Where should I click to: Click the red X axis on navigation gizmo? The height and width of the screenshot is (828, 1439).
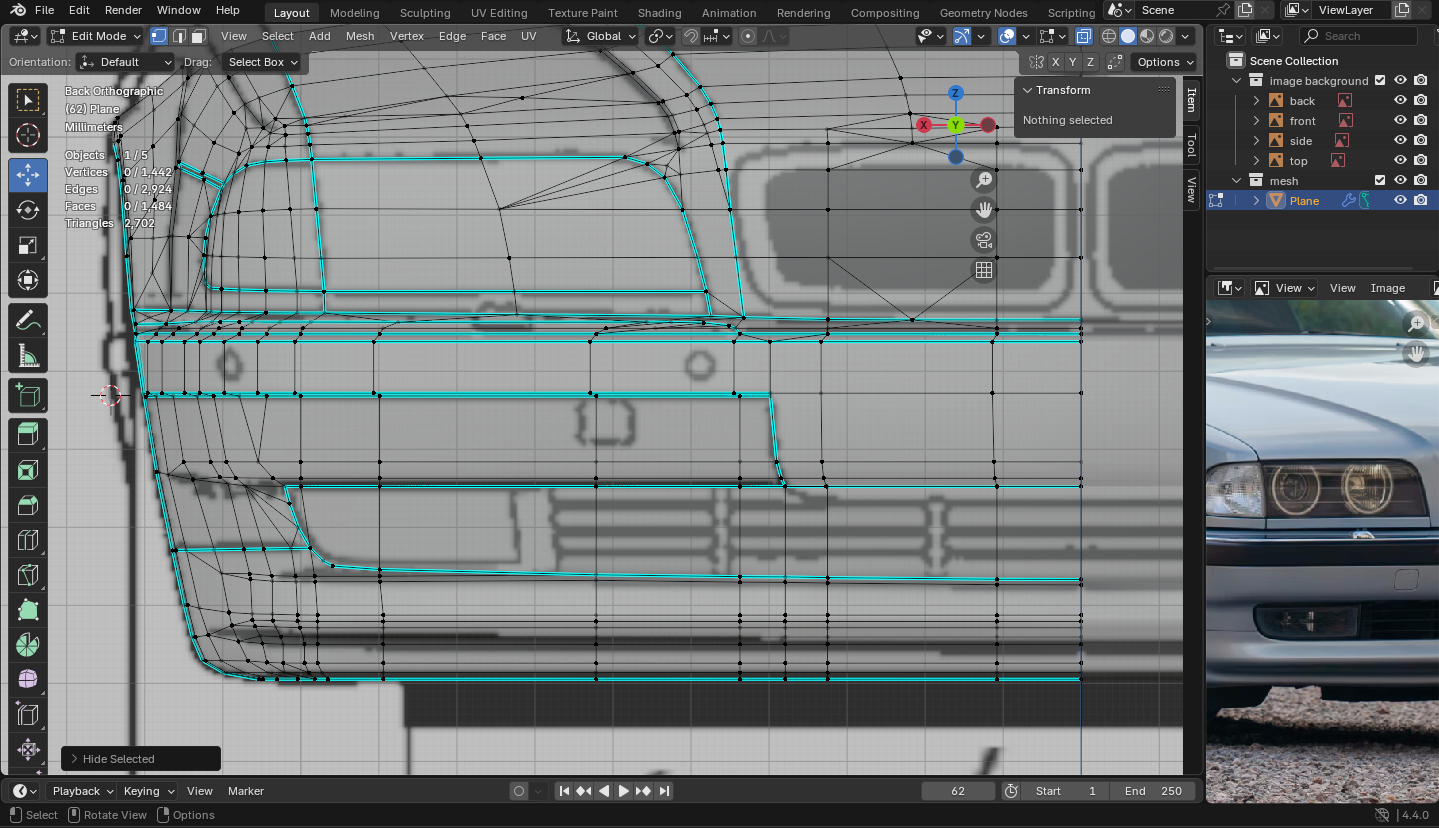[924, 125]
